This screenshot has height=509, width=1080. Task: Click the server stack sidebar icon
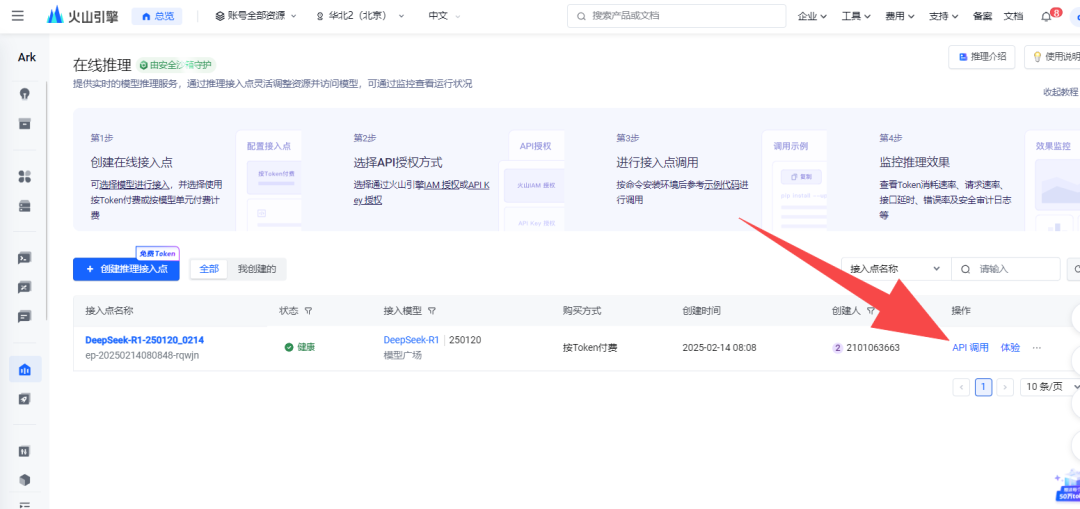tap(25, 206)
